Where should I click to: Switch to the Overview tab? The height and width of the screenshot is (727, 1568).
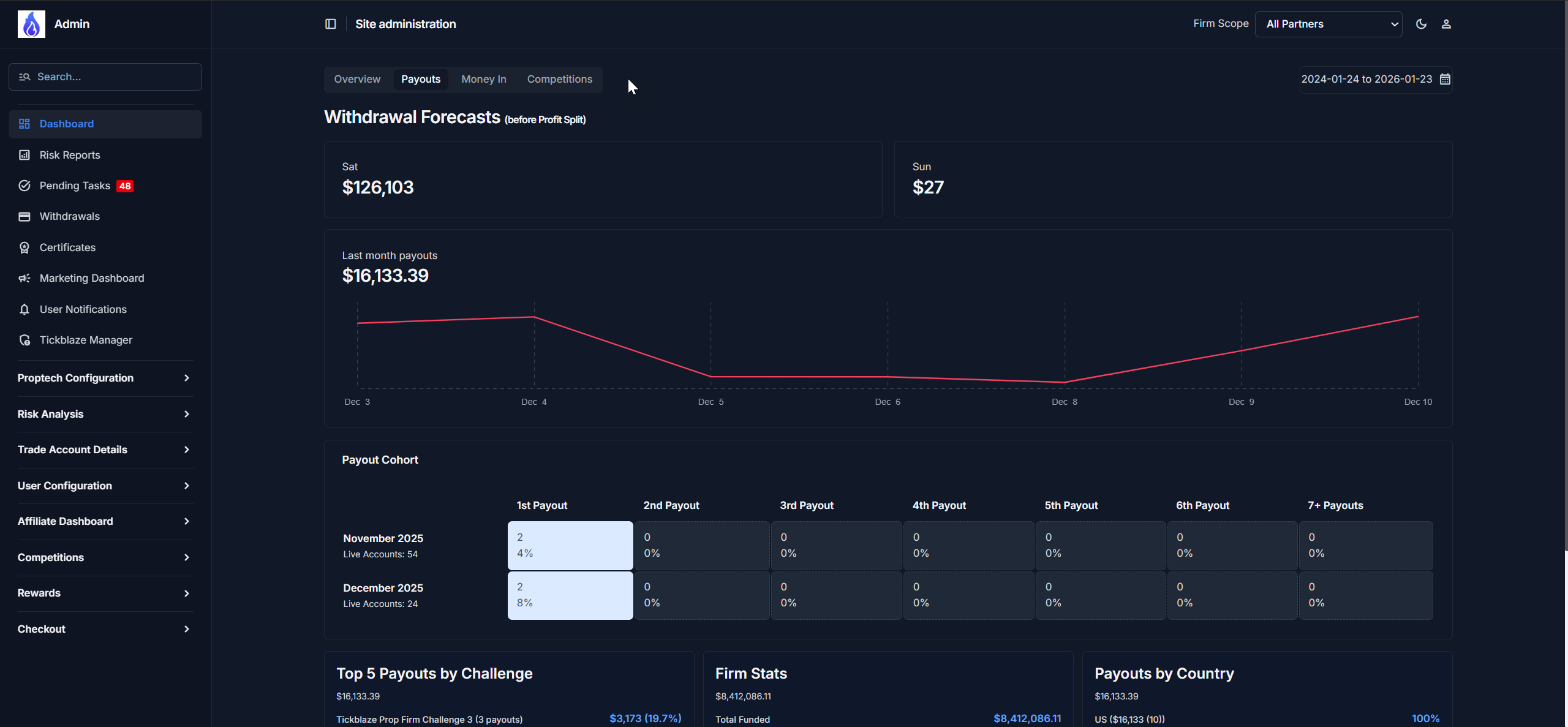coord(357,79)
